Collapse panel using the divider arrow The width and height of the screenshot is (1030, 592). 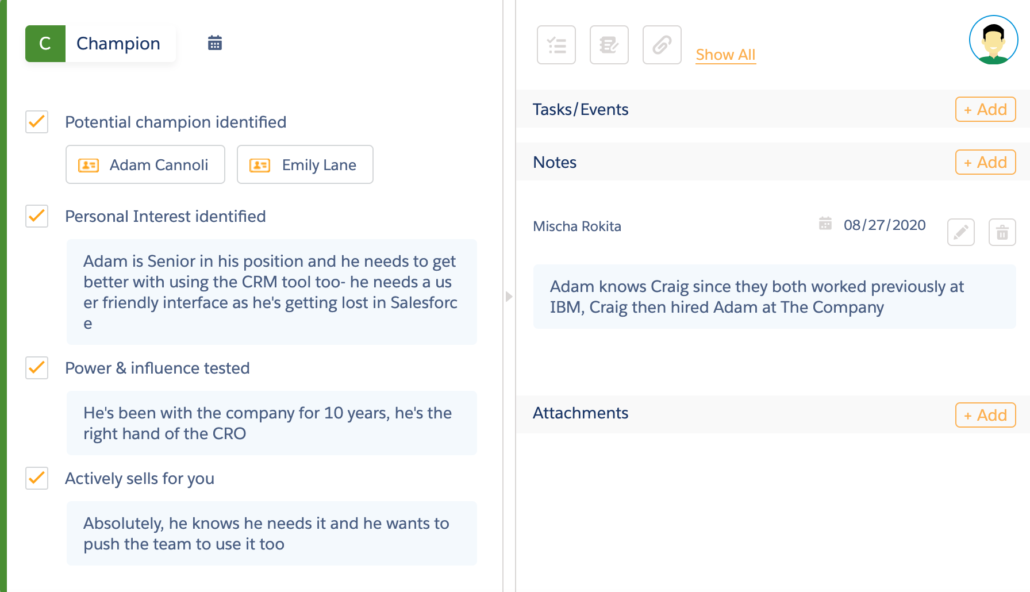pyautogui.click(x=509, y=296)
